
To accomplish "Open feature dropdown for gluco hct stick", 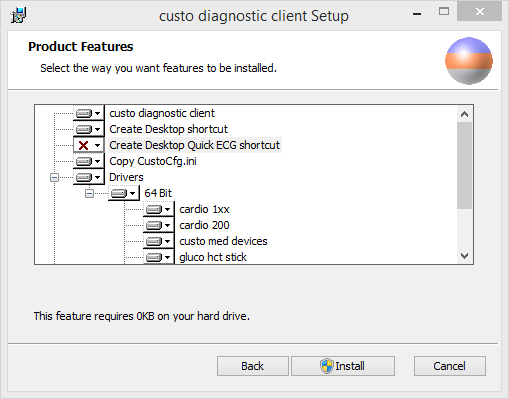I will [x=158, y=257].
